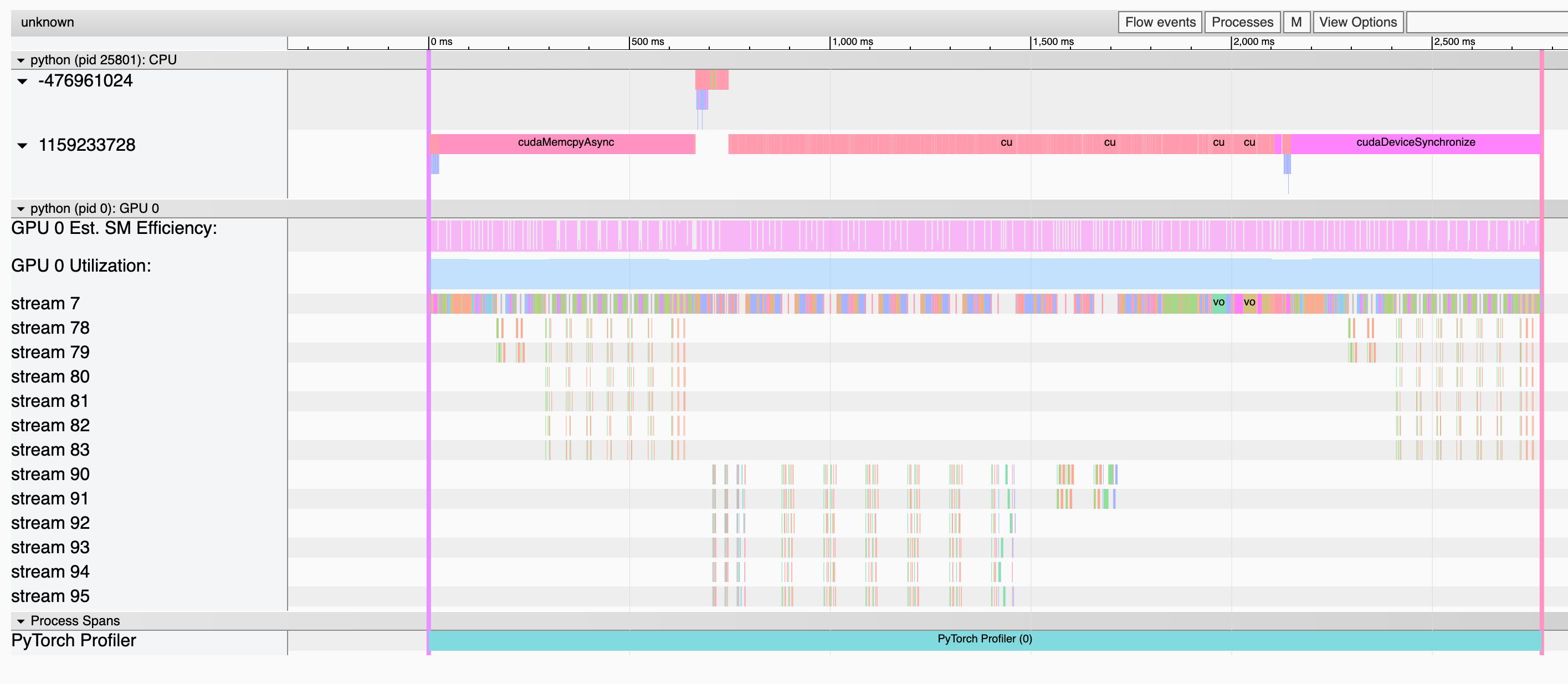Click the GPU 0 Utilization counter track

(x=984, y=273)
